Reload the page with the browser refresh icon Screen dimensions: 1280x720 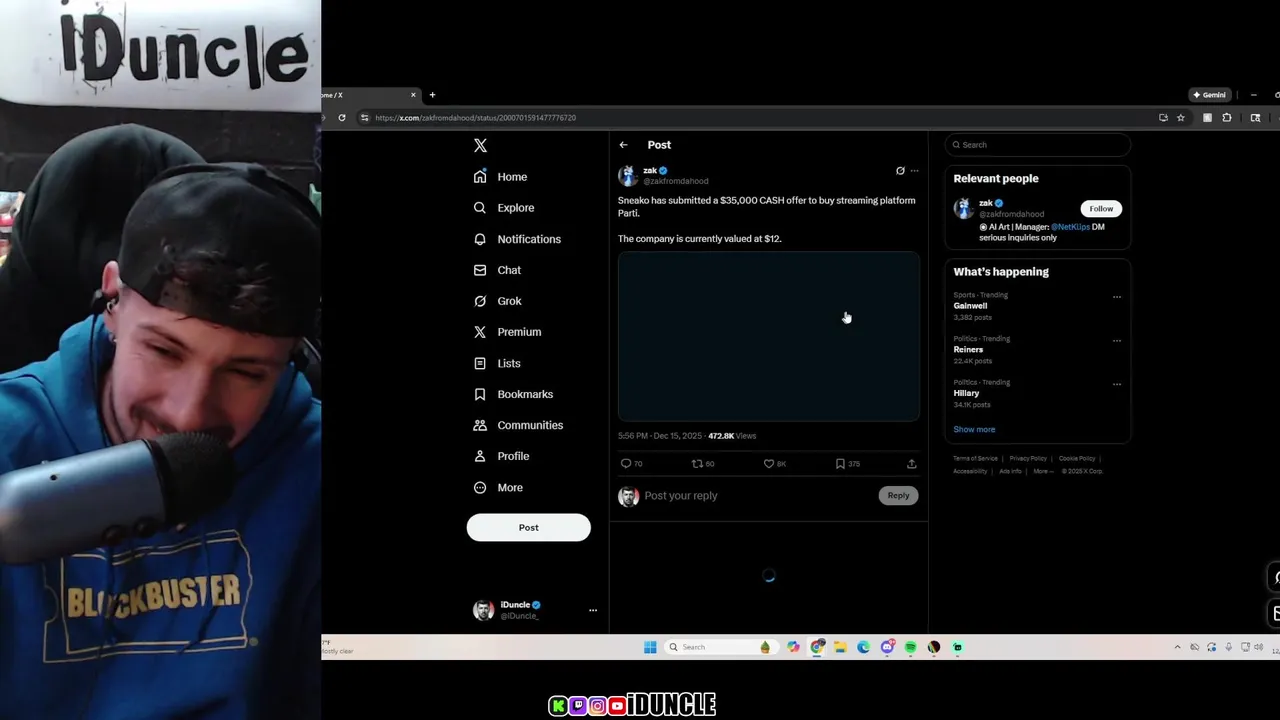click(342, 118)
